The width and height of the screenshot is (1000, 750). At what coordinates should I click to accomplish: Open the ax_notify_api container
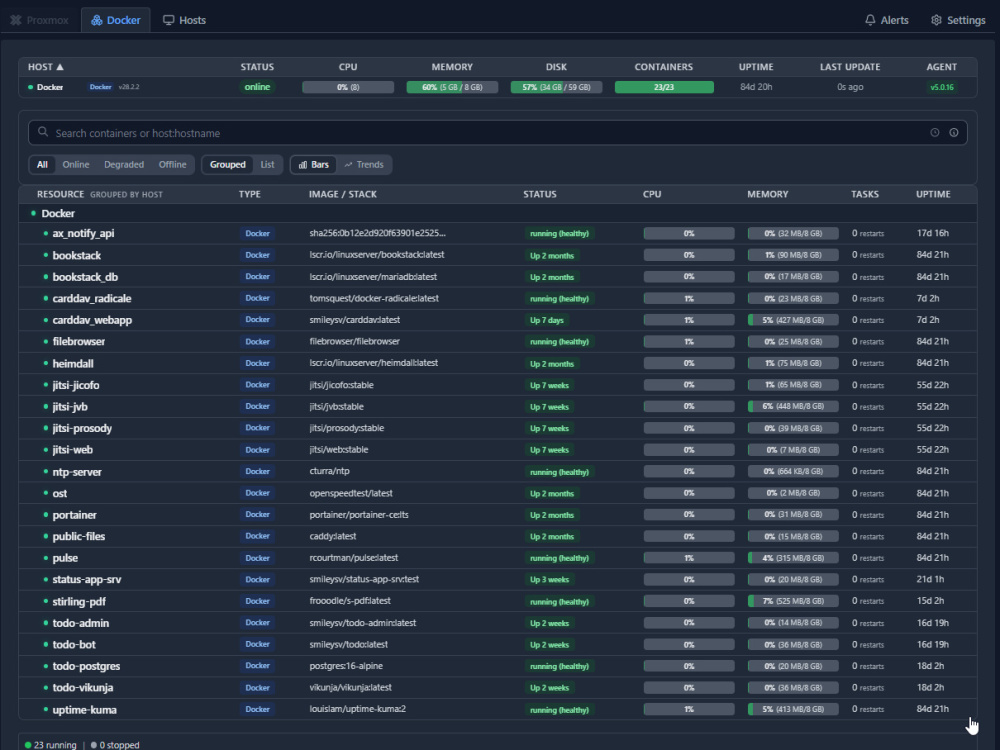(83, 233)
